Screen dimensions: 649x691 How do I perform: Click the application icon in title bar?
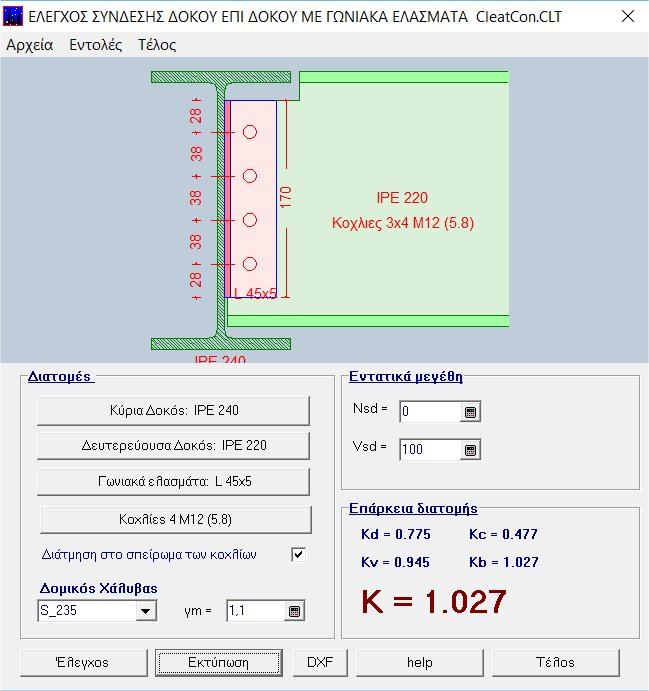pyautogui.click(x=14, y=17)
